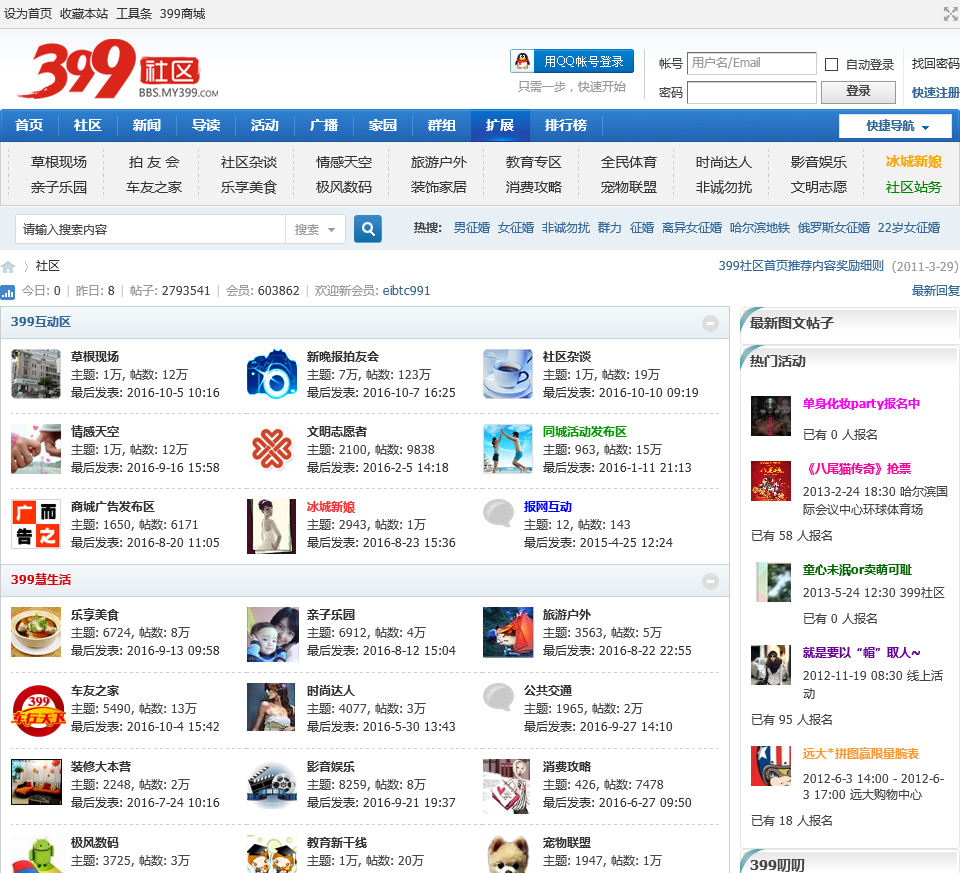Viewport: 960px width, 873px height.
Task: Open the 冰城新娘 bride icon
Action: pyautogui.click(x=271, y=526)
